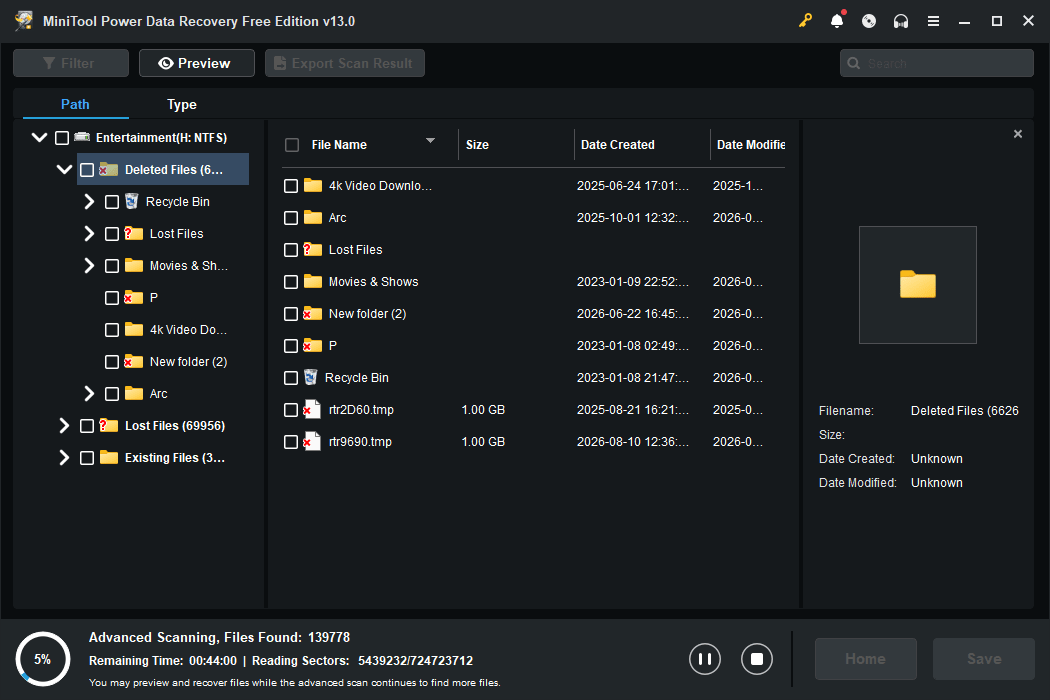This screenshot has height=700, width=1050.
Task: Select New folder (2) in the tree
Action: tap(188, 362)
